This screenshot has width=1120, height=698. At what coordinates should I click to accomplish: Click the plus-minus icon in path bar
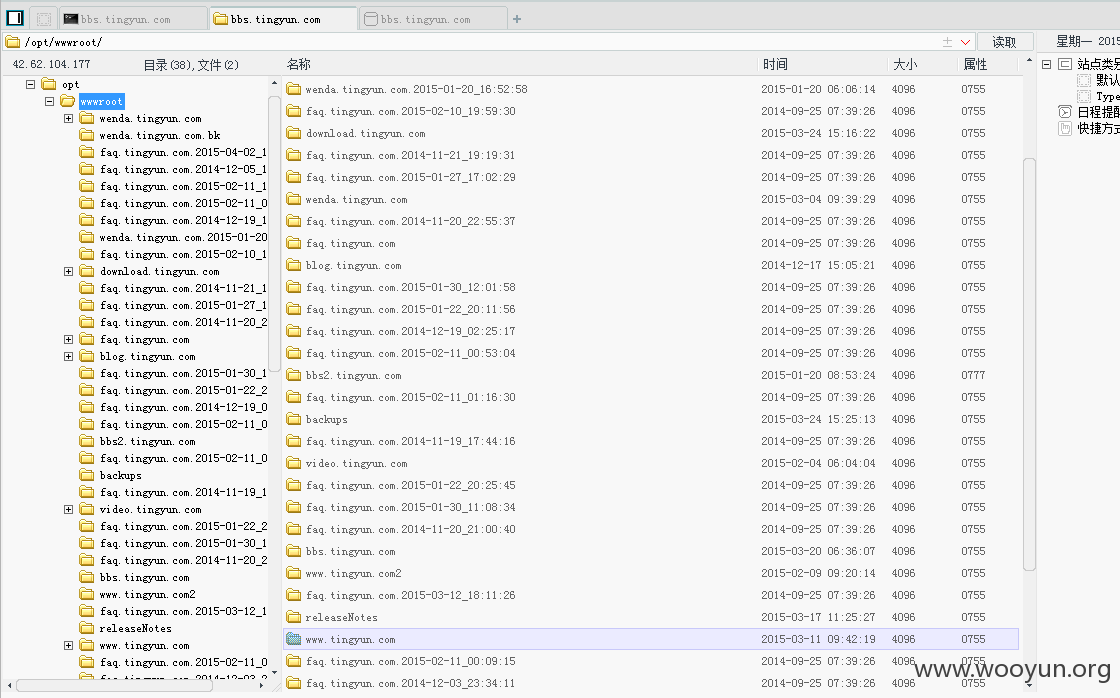[947, 42]
